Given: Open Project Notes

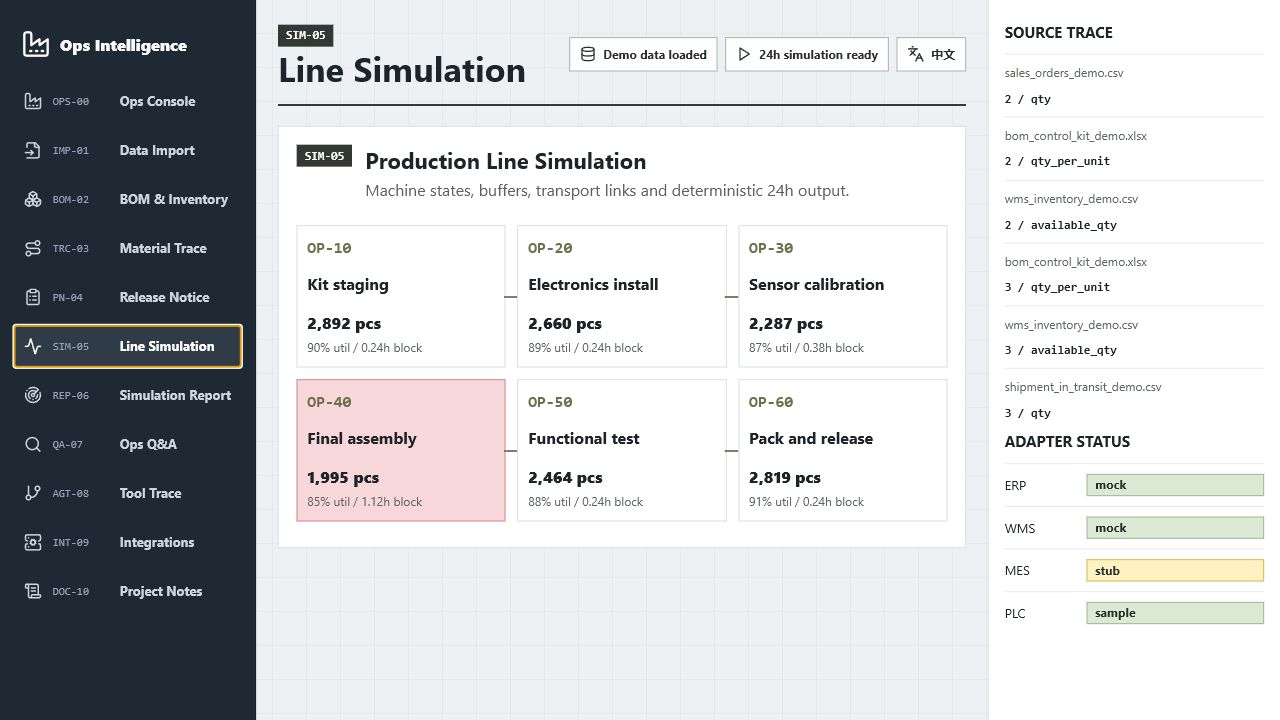Looking at the screenshot, I should [127, 591].
